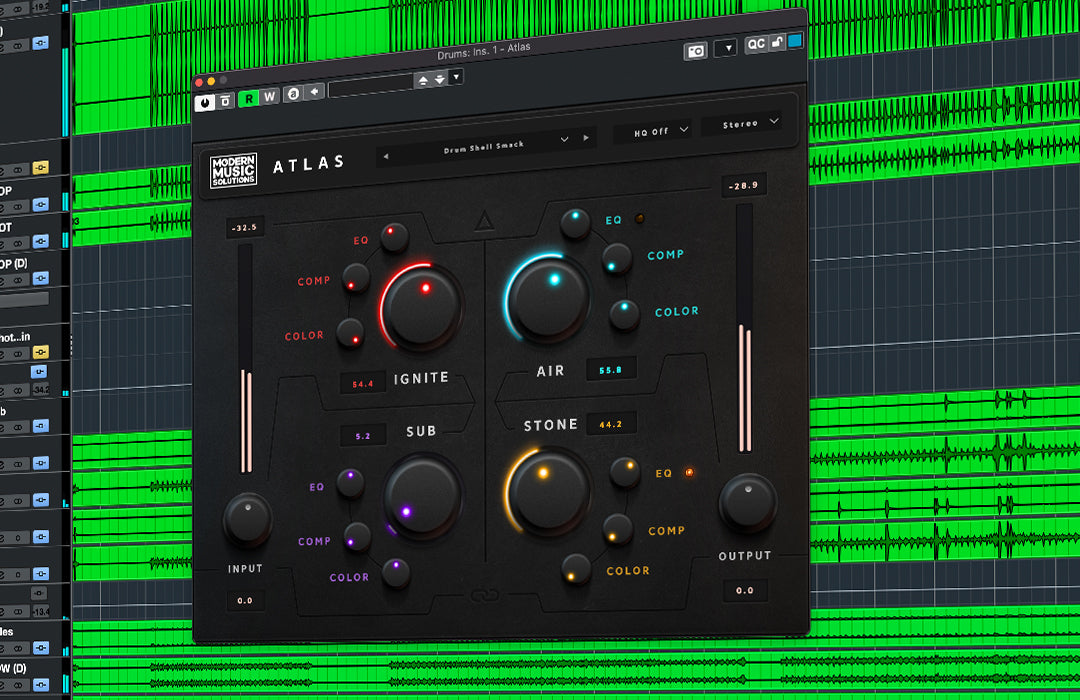Screen dimensions: 1080x700
Task: Click the snapshot camera icon
Action: (x=695, y=50)
